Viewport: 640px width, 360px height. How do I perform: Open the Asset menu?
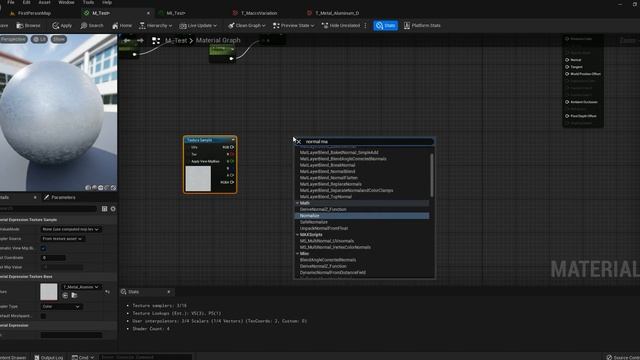pyautogui.click(x=44, y=2)
